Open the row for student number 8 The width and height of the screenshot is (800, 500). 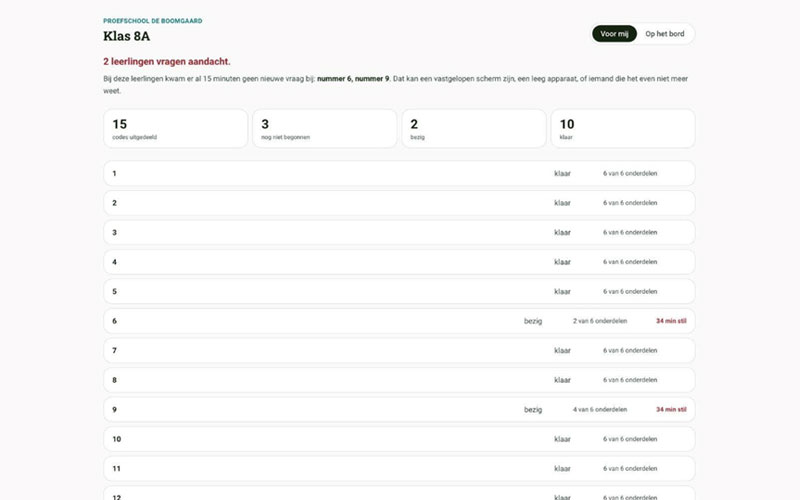(399, 380)
